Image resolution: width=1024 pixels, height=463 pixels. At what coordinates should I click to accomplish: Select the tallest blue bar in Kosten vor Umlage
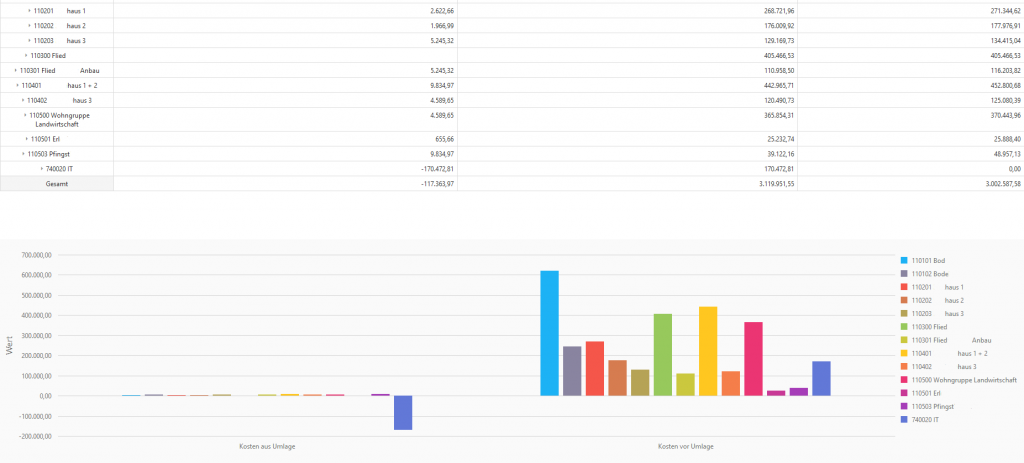click(x=549, y=333)
